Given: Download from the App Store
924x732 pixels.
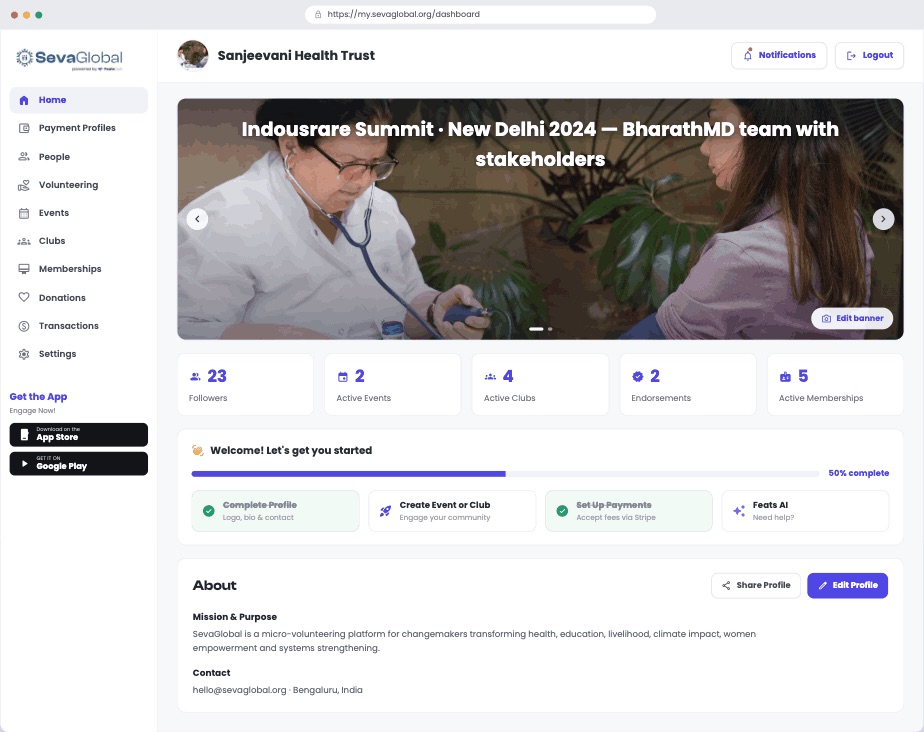Looking at the screenshot, I should [x=78, y=435].
